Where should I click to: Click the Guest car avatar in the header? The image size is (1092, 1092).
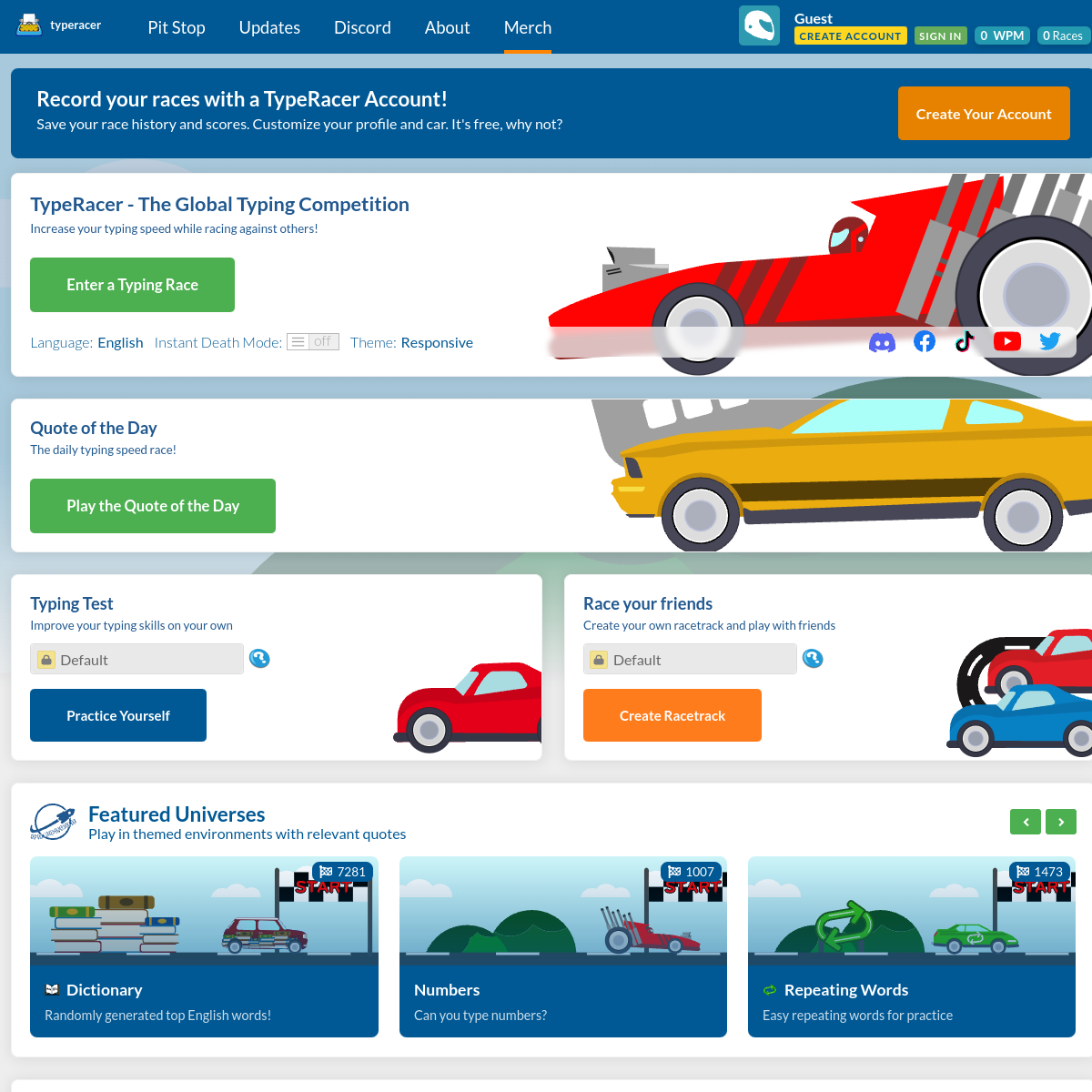click(759, 25)
